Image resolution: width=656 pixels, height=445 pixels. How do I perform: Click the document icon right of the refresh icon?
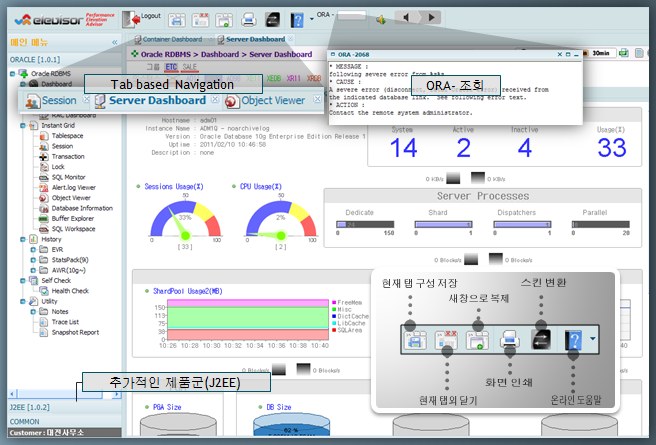tap(639, 53)
